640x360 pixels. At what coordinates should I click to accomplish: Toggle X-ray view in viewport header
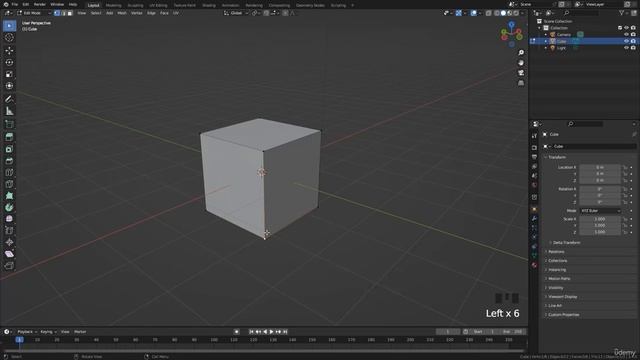(x=489, y=13)
